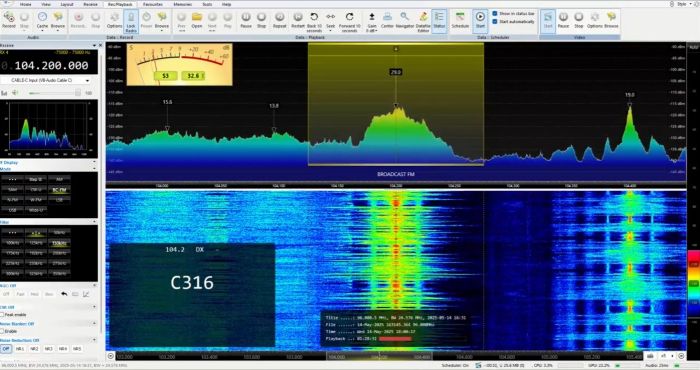Uncheck Start automatically checkbox
Screen dimensions: 700x370
pyautogui.click(x=495, y=21)
